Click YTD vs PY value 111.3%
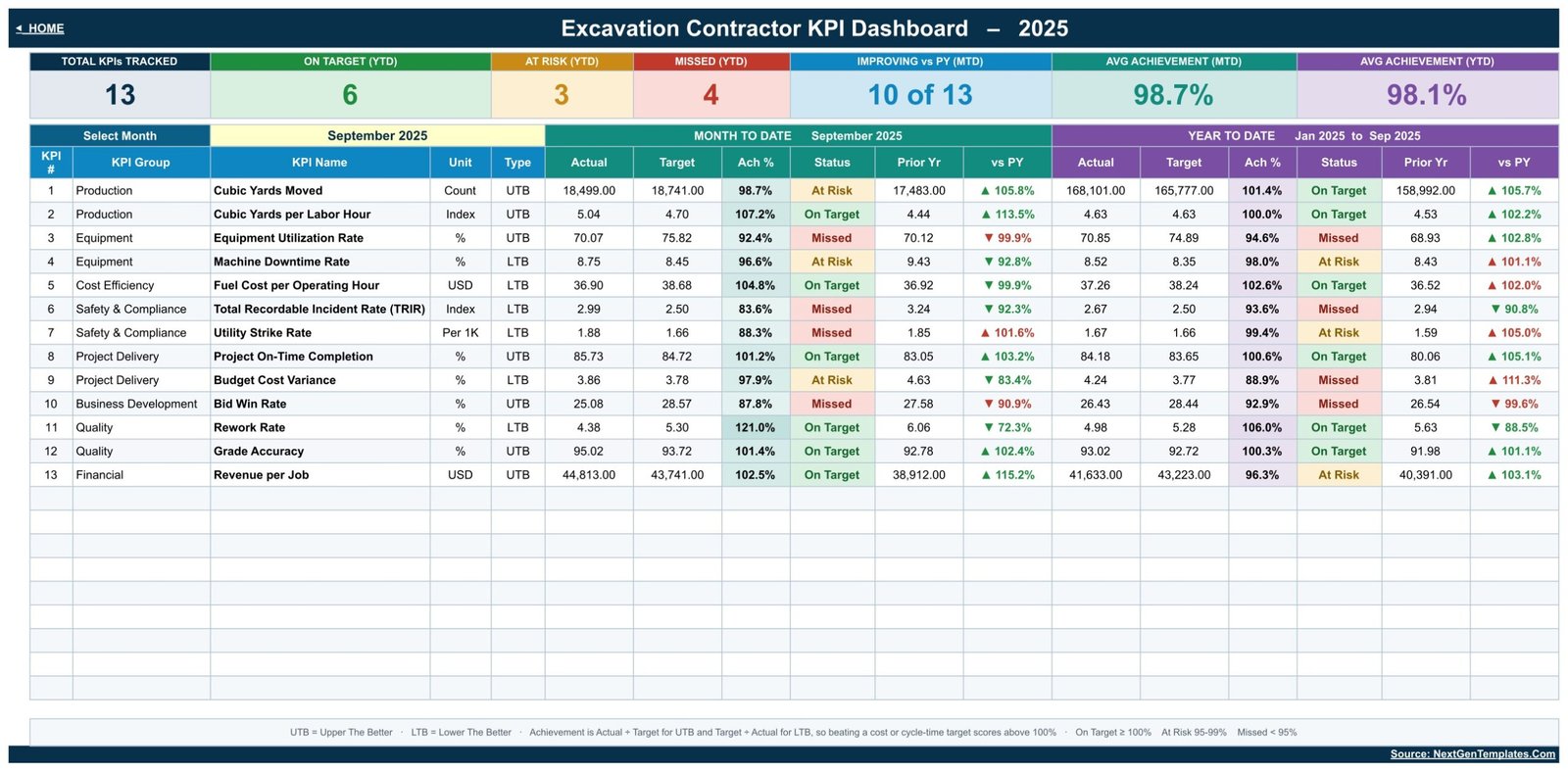 click(x=1514, y=380)
